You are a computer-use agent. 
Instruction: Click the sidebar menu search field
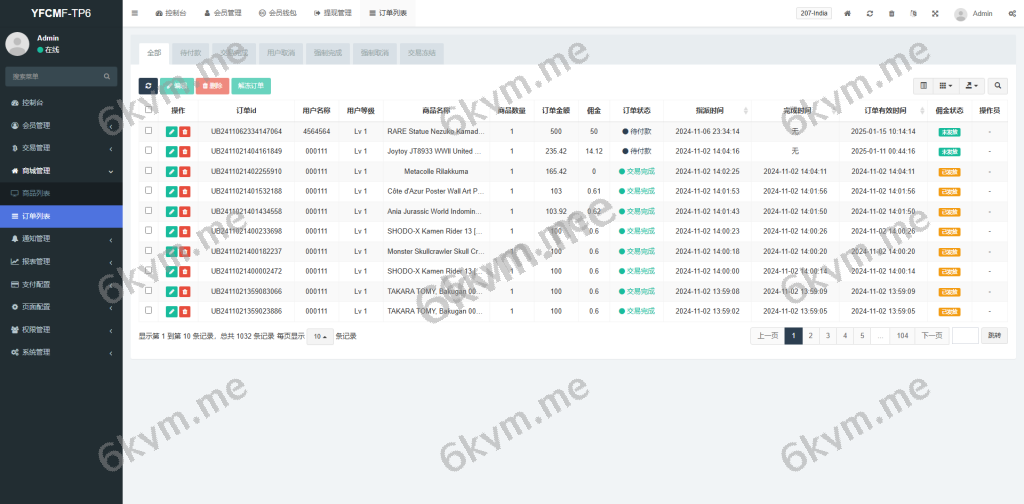coord(55,76)
